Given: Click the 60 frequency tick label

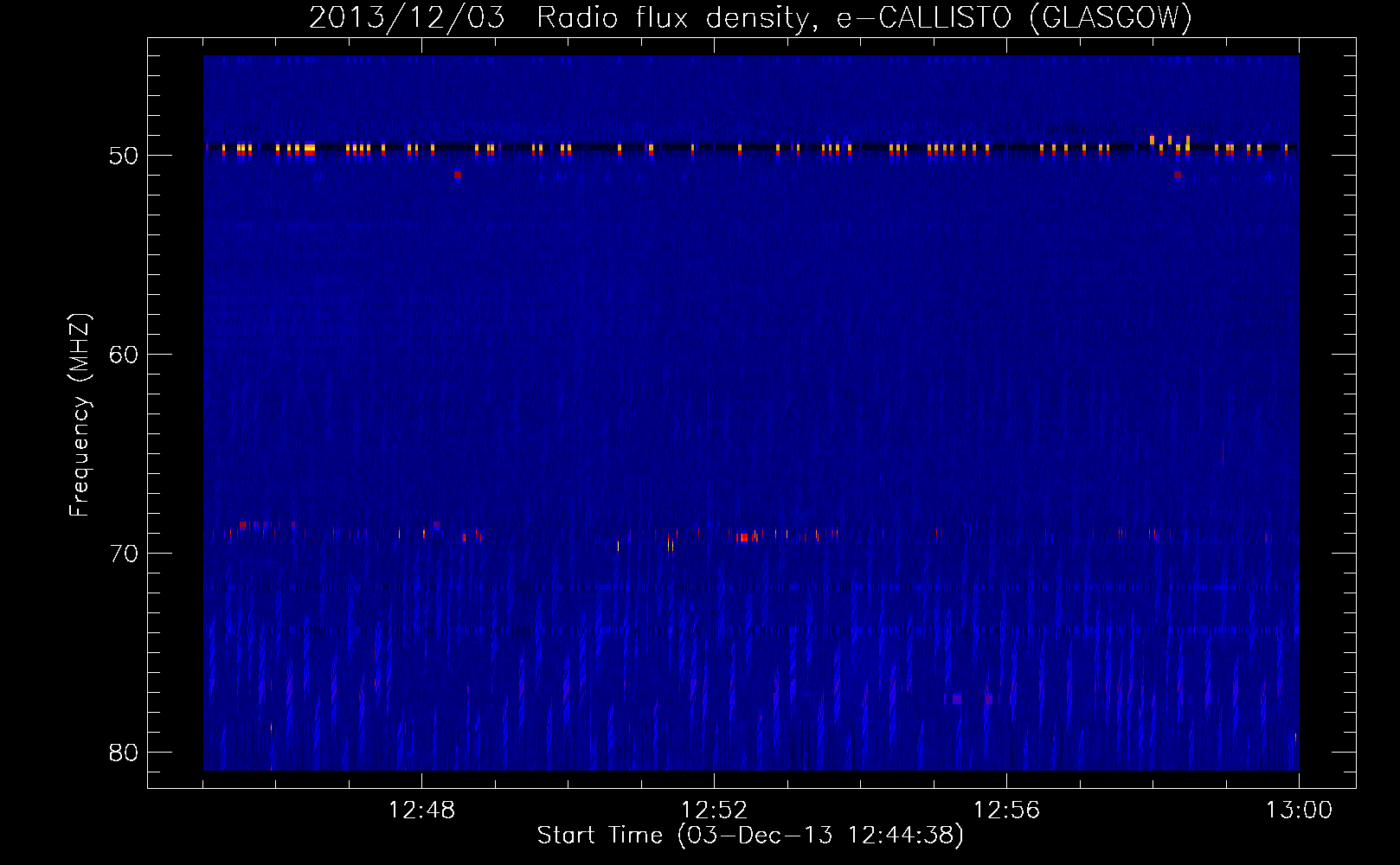Looking at the screenshot, I should [x=124, y=355].
